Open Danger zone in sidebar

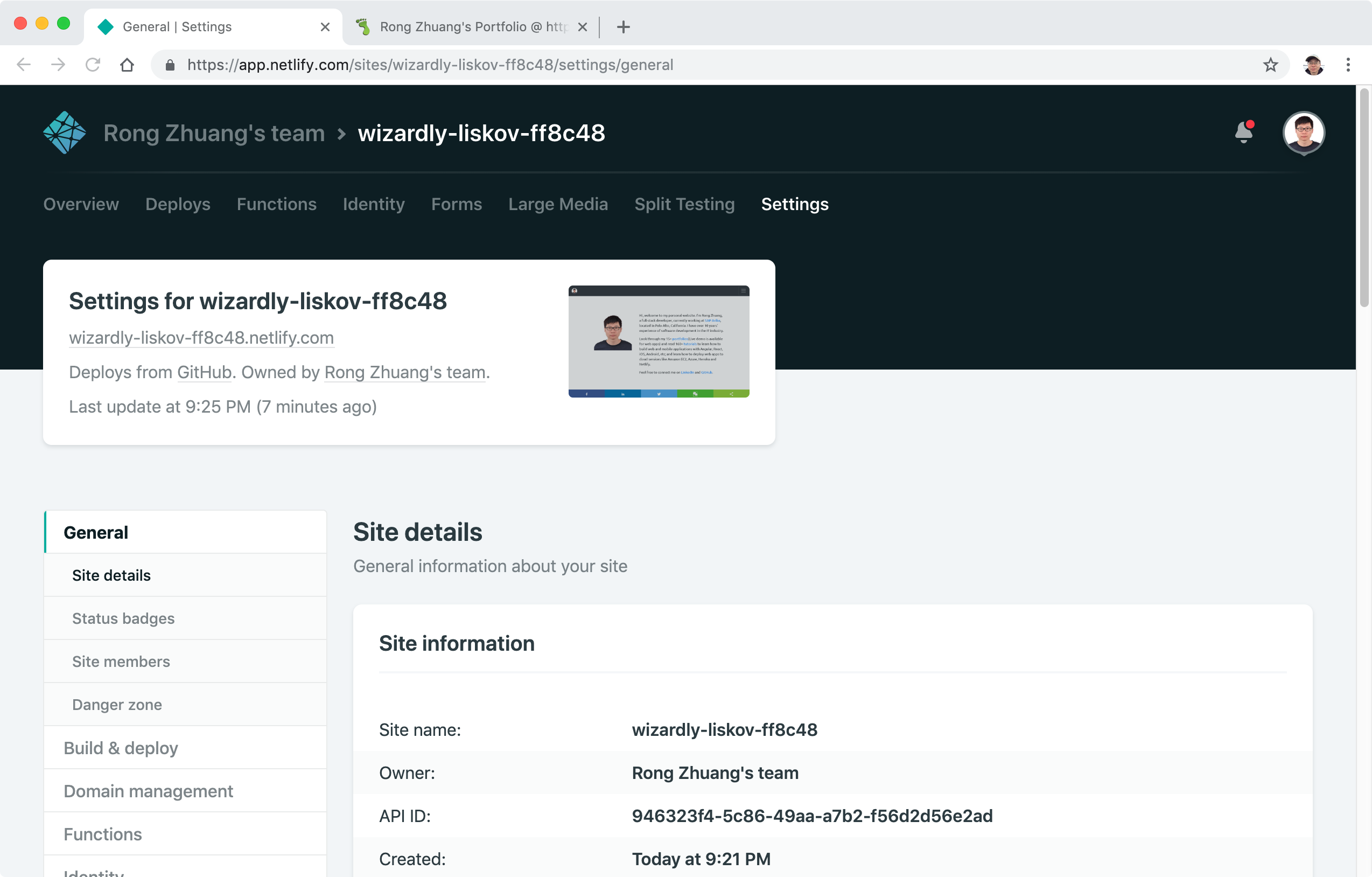click(x=185, y=704)
